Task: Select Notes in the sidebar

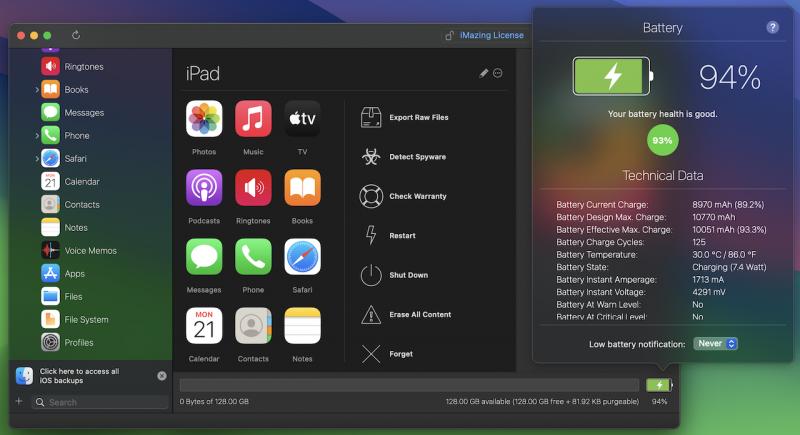Action: tap(64, 227)
